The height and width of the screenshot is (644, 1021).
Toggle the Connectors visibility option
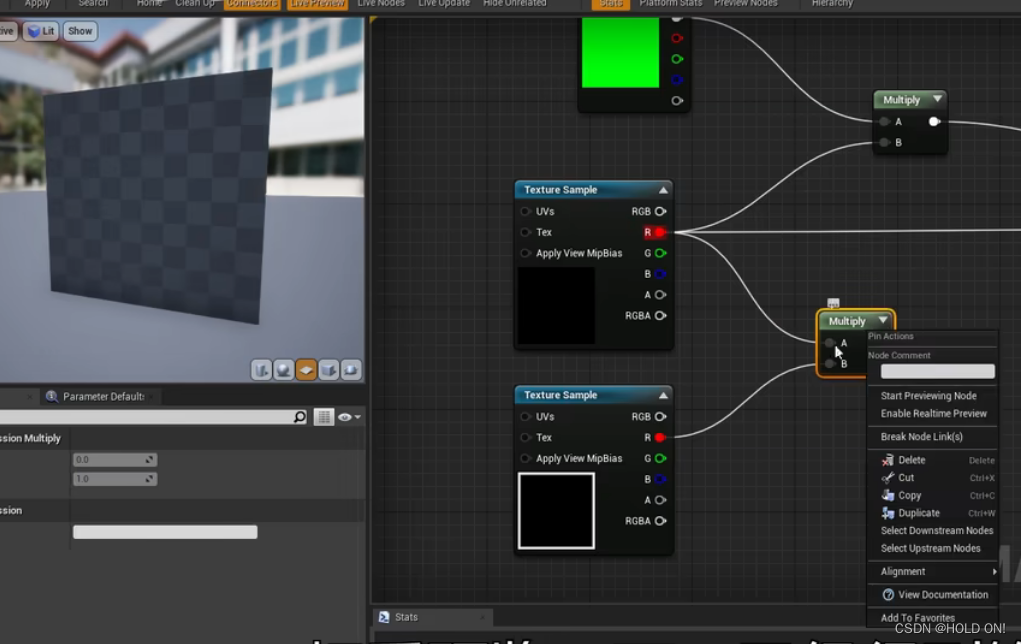pos(252,4)
